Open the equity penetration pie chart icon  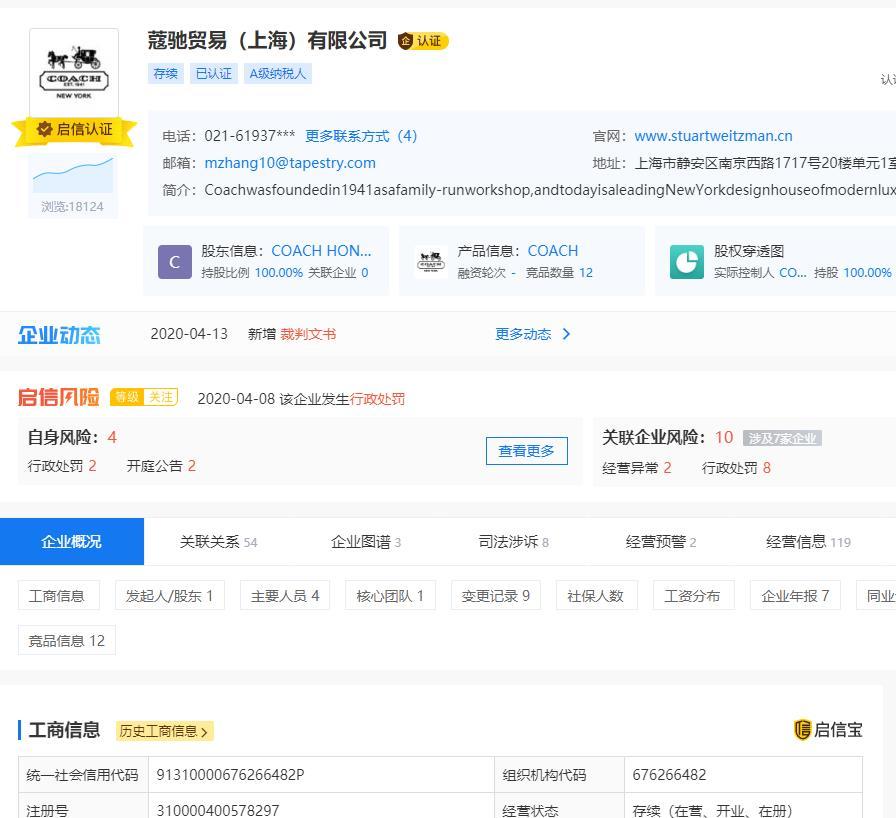point(686,262)
